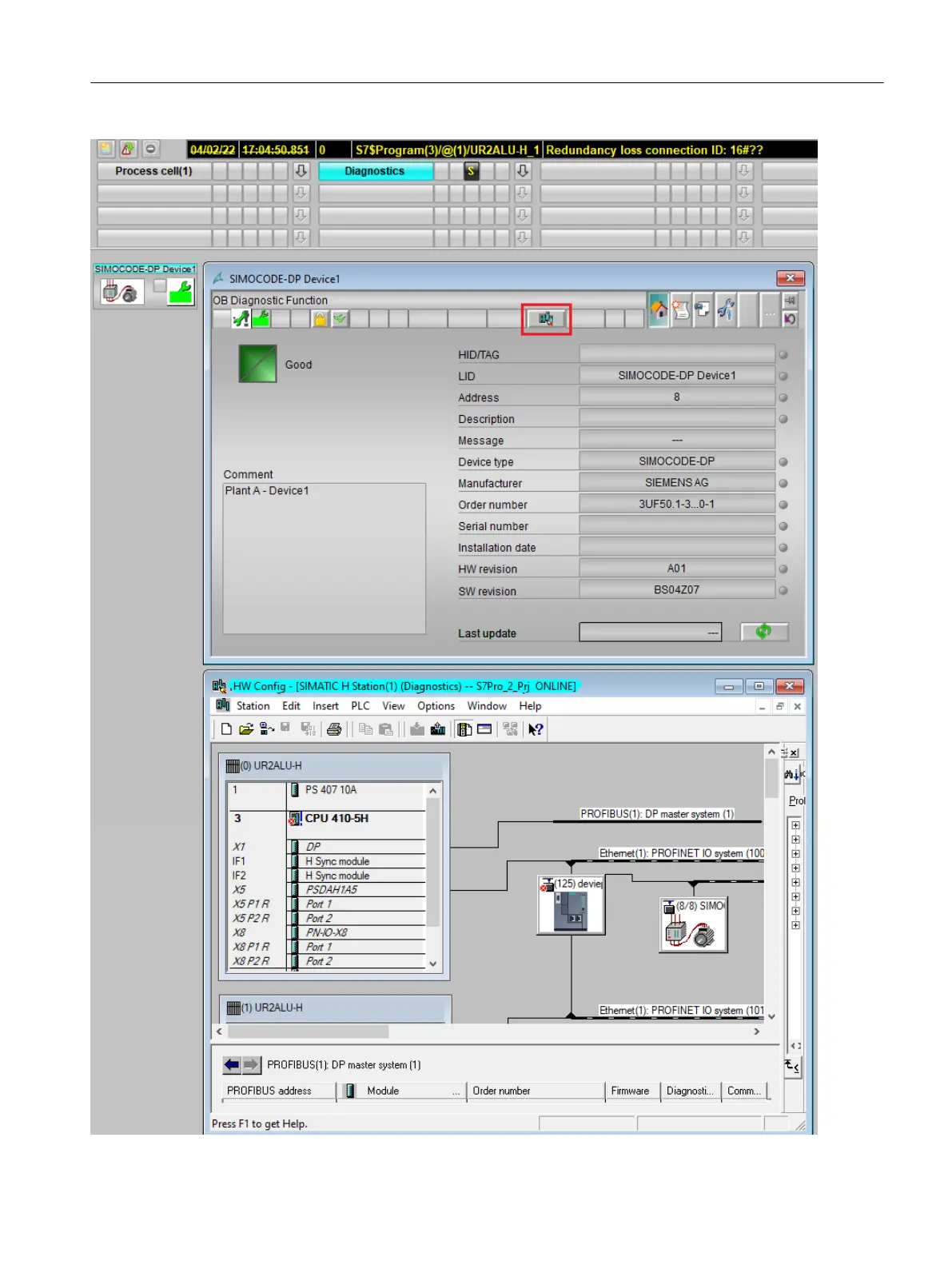Click the purple back arrow icon in the faceplate
952x1269 pixels.
click(x=790, y=318)
